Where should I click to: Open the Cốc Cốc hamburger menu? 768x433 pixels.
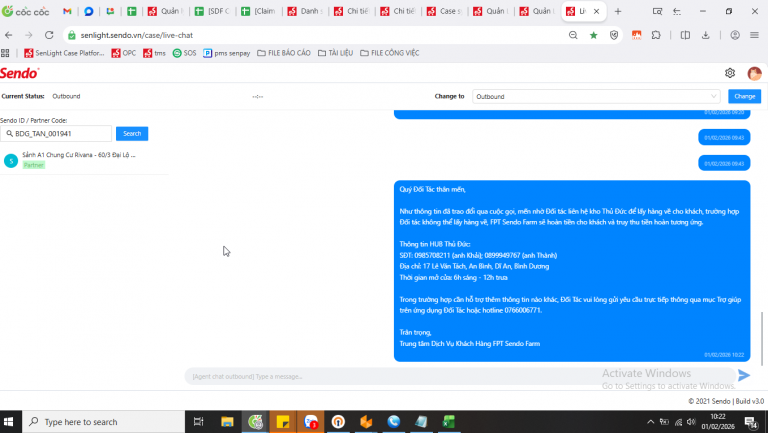point(754,35)
